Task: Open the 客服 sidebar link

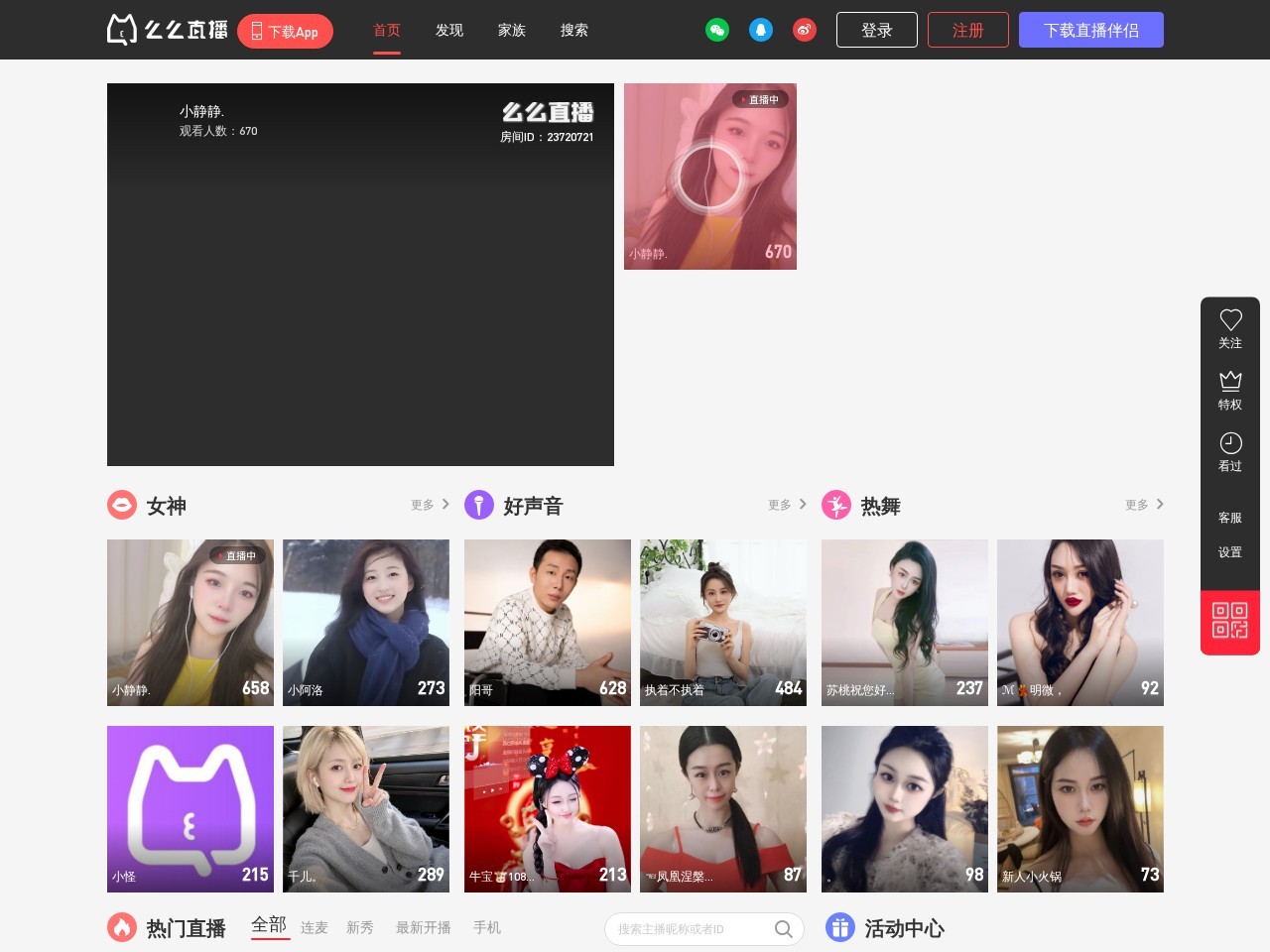Action: pos(1230,518)
